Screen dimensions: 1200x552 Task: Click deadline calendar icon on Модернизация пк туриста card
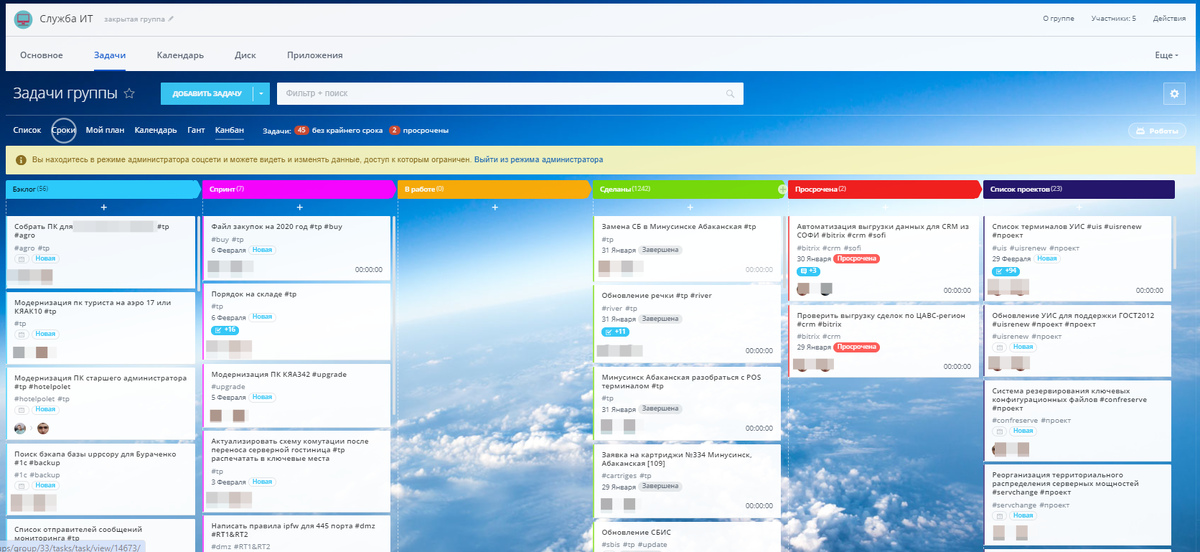pos(21,334)
